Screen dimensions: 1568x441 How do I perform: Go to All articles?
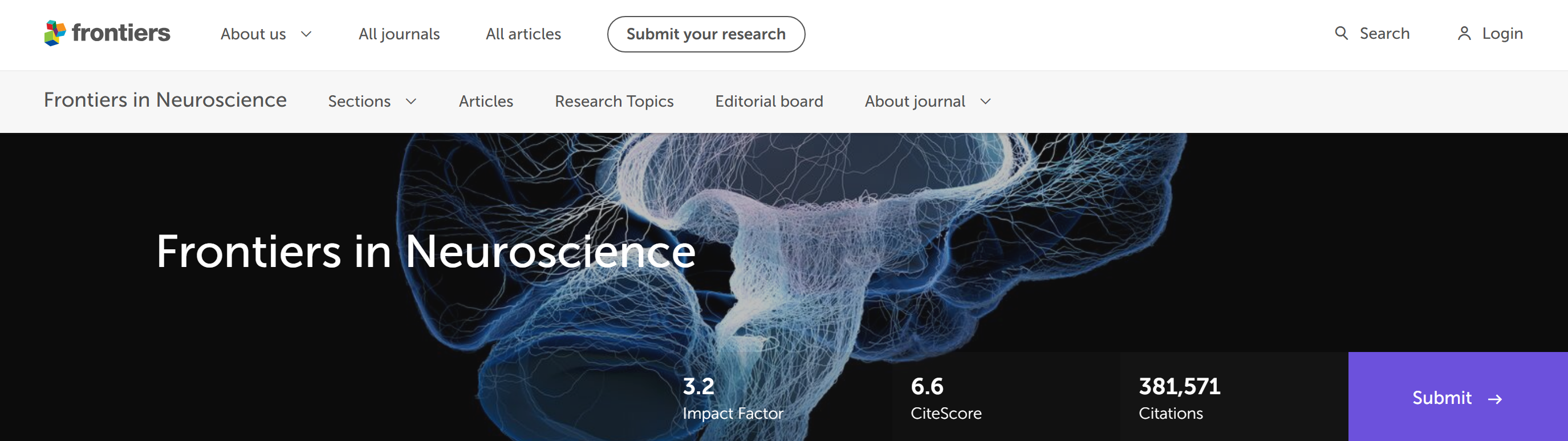point(523,34)
